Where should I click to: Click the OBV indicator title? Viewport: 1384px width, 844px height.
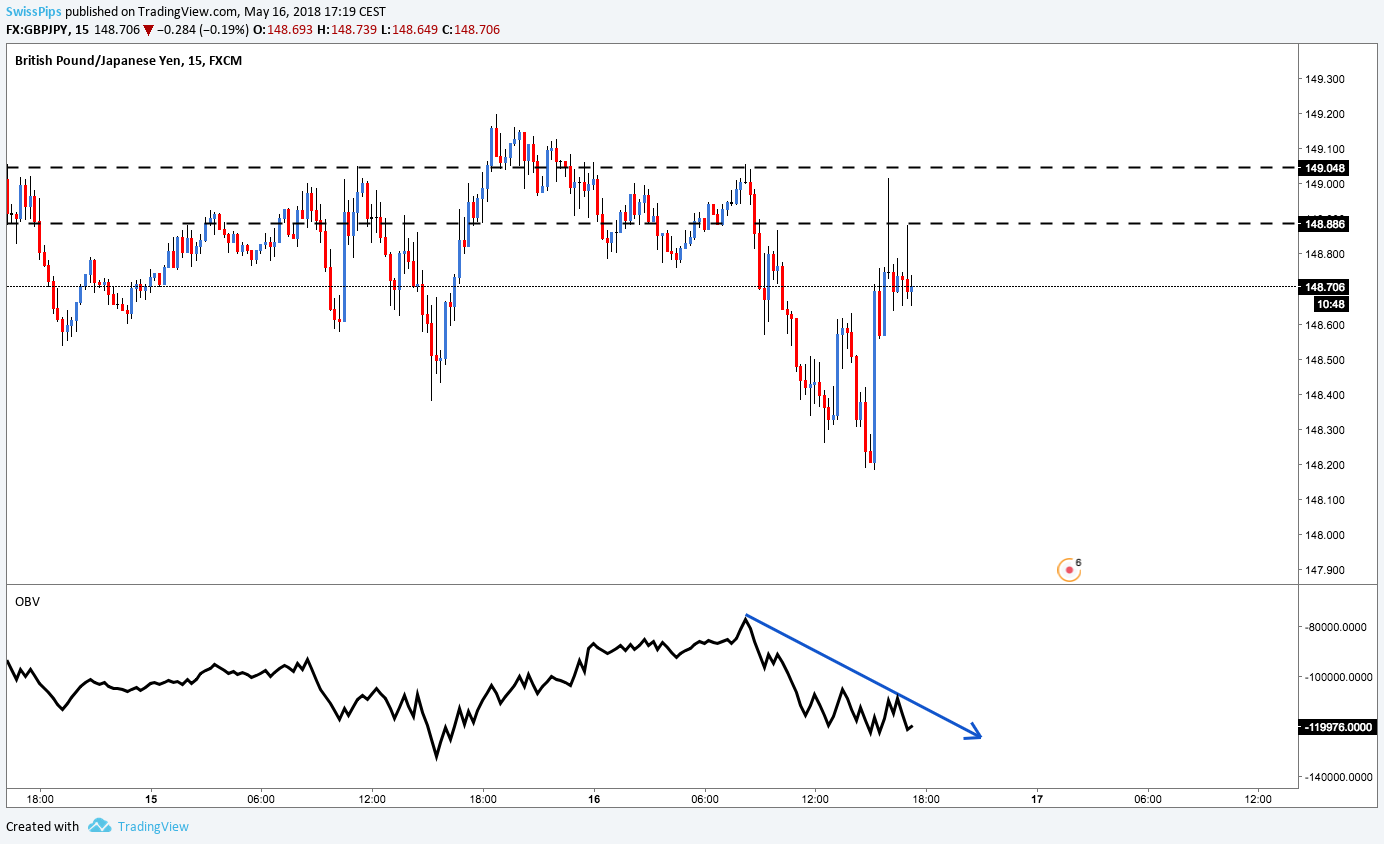[x=26, y=601]
